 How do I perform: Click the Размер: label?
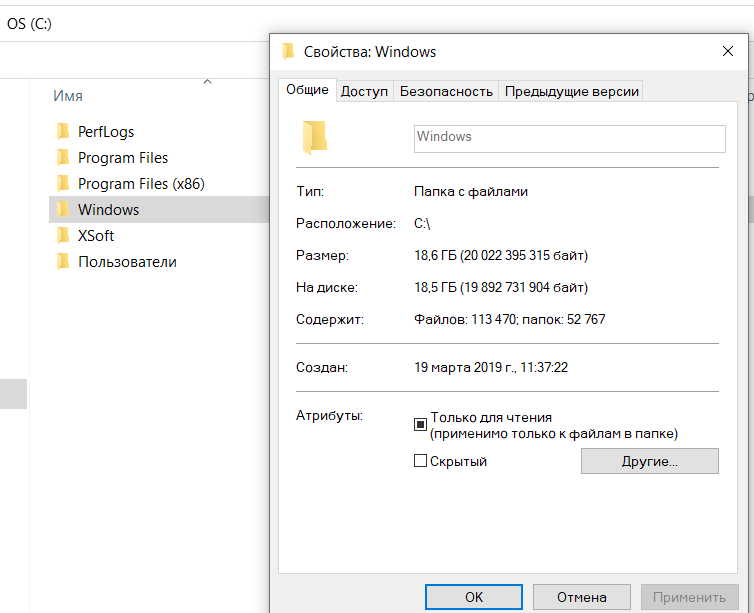tap(323, 255)
